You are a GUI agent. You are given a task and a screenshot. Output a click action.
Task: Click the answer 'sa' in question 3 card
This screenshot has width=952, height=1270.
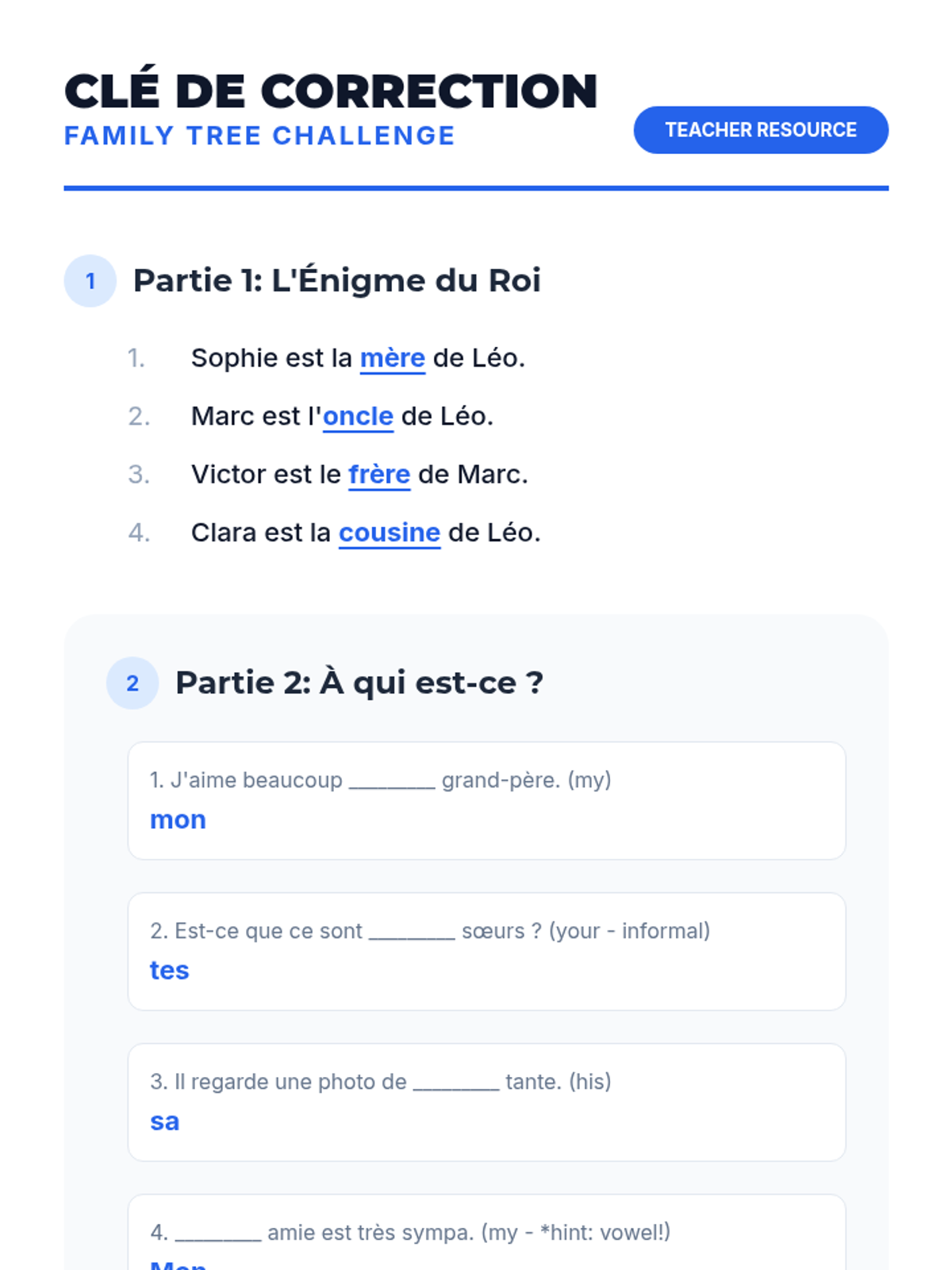pos(165,1122)
